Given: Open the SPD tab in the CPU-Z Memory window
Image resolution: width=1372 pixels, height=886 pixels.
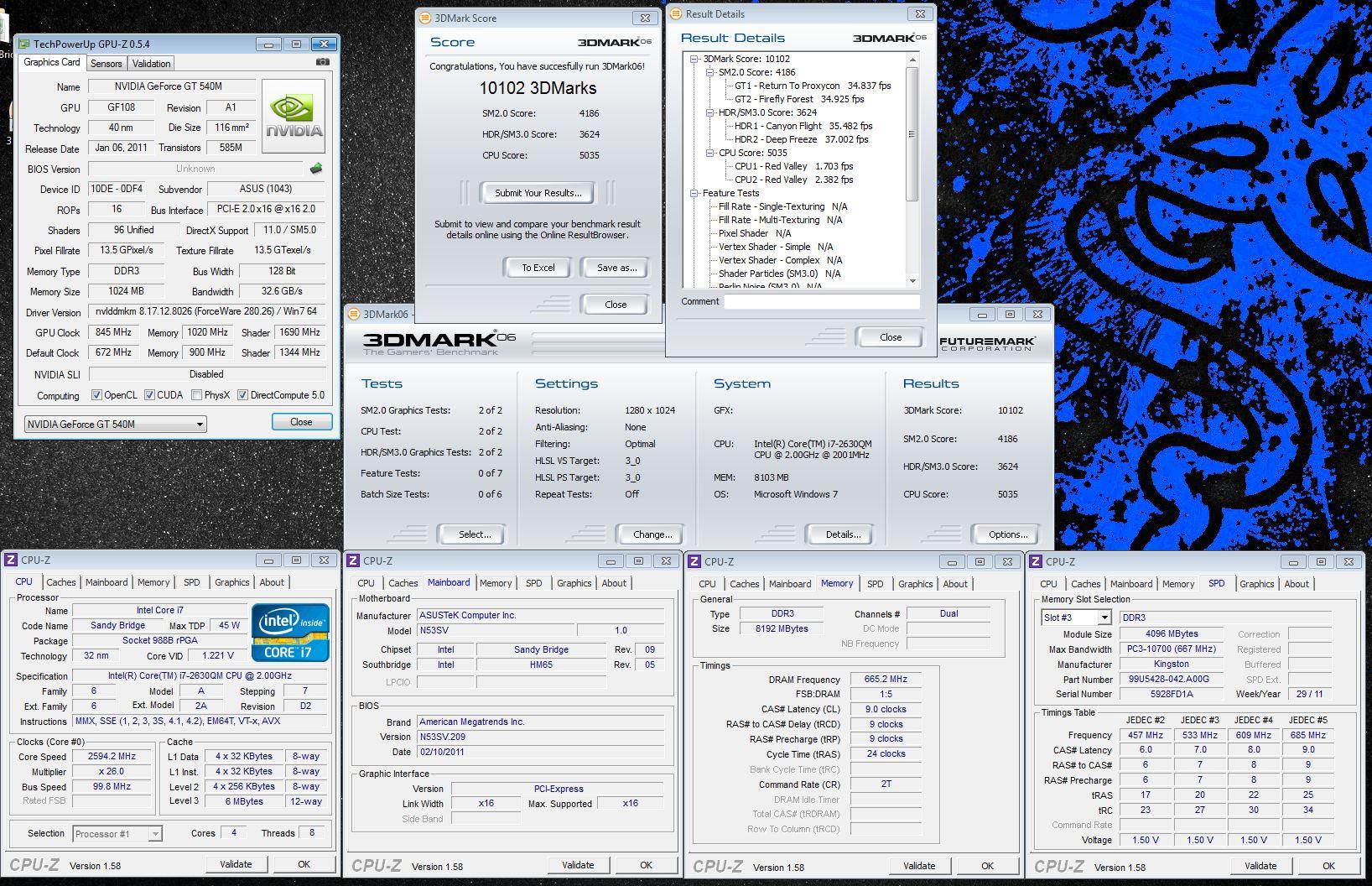Looking at the screenshot, I should (x=876, y=584).
